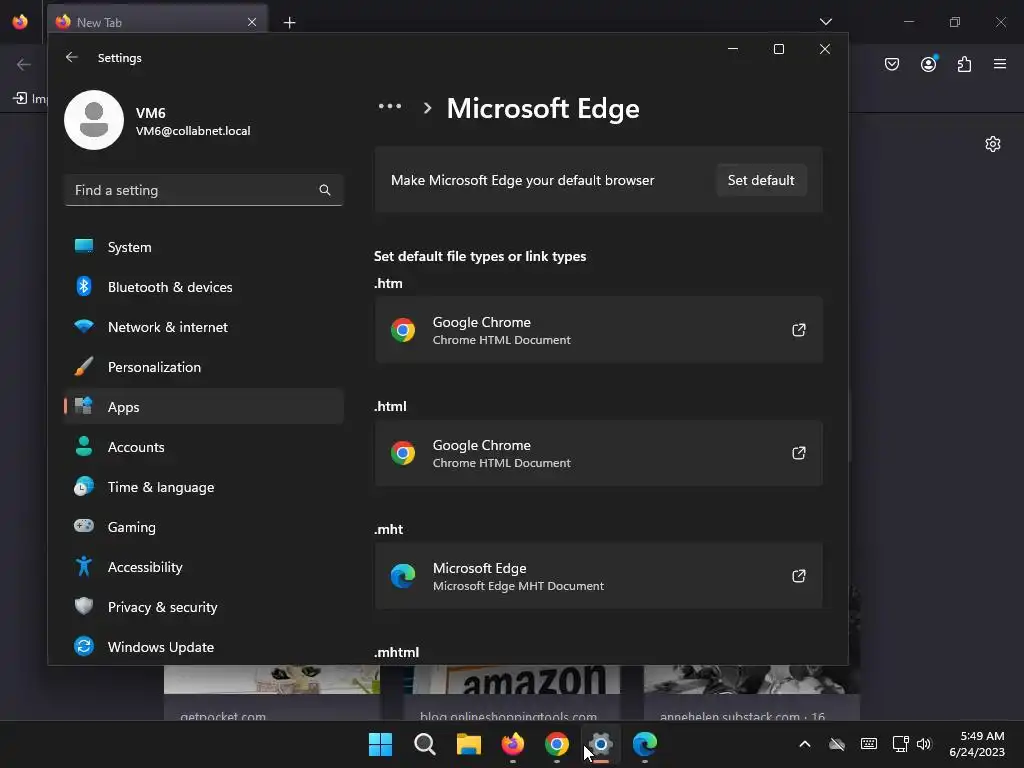The image size is (1024, 768).
Task: Show hidden system tray icons
Action: click(x=805, y=744)
